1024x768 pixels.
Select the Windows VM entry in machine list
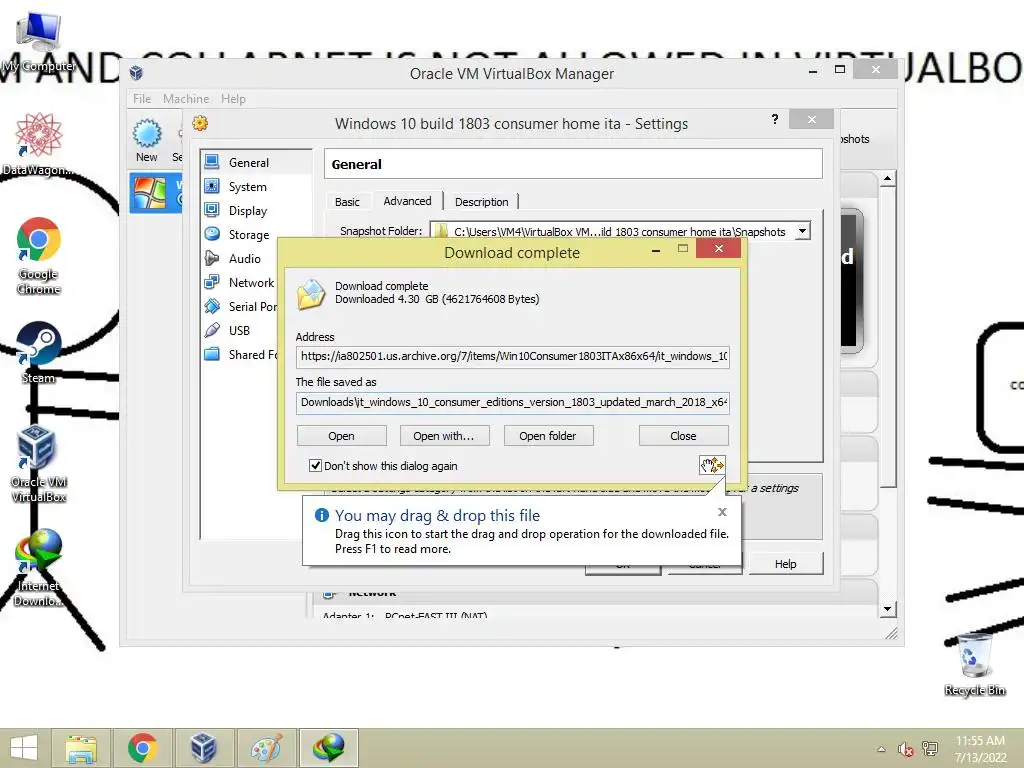[156, 193]
